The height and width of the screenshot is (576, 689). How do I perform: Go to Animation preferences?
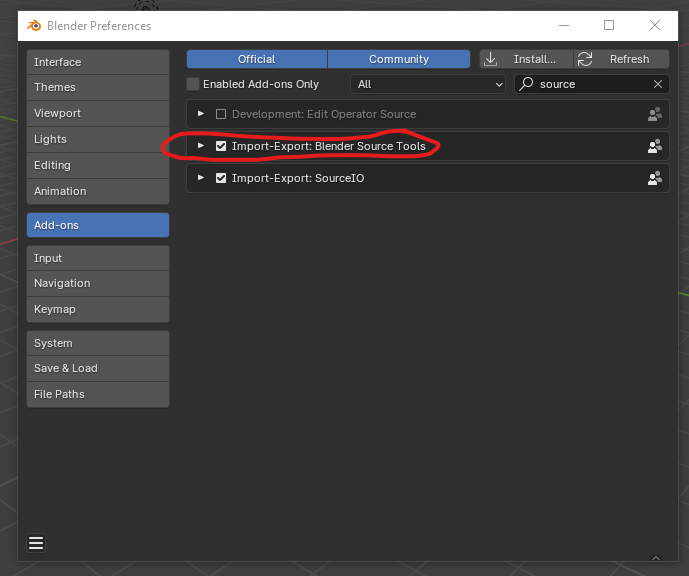pyautogui.click(x=98, y=191)
